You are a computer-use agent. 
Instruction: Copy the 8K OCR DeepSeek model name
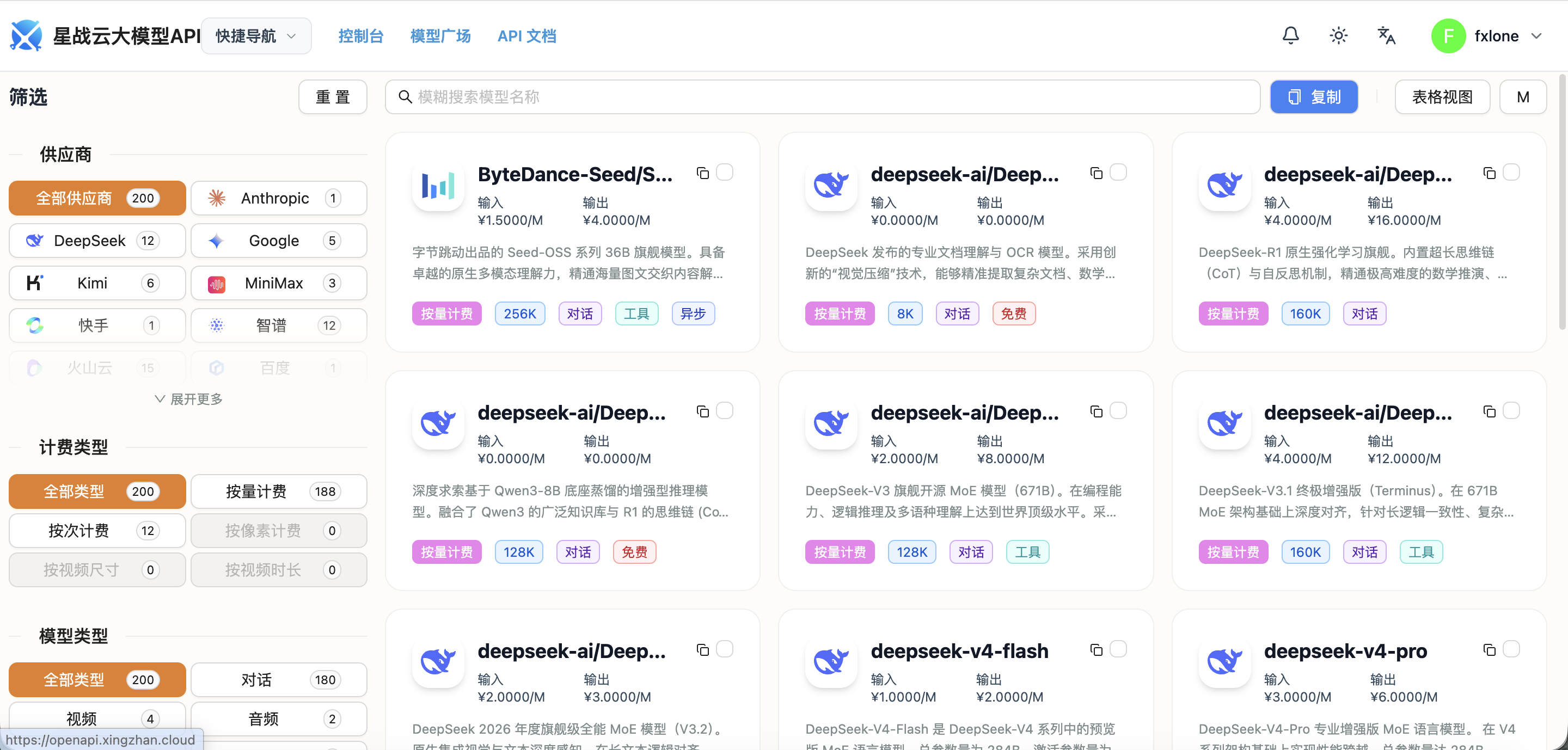1097,174
